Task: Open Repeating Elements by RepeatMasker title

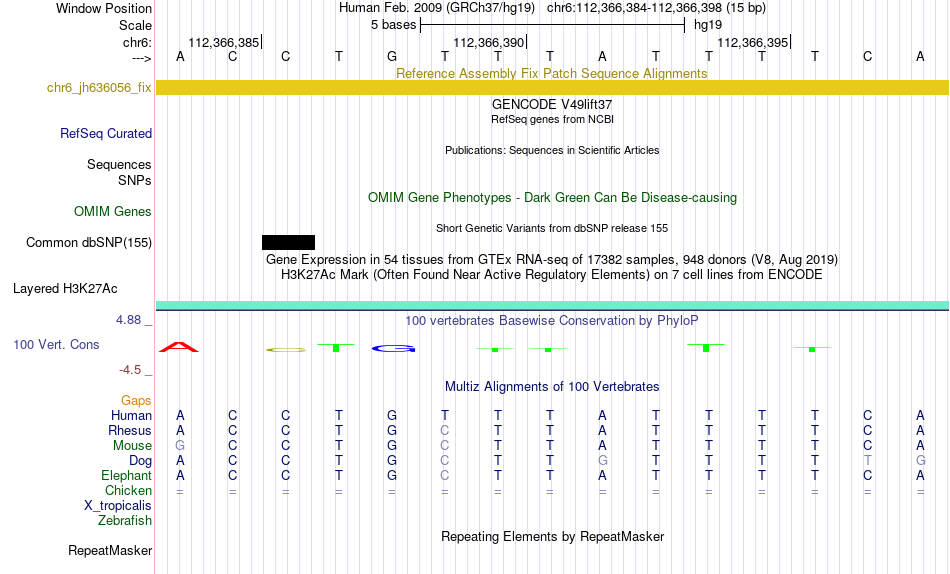Action: point(552,537)
